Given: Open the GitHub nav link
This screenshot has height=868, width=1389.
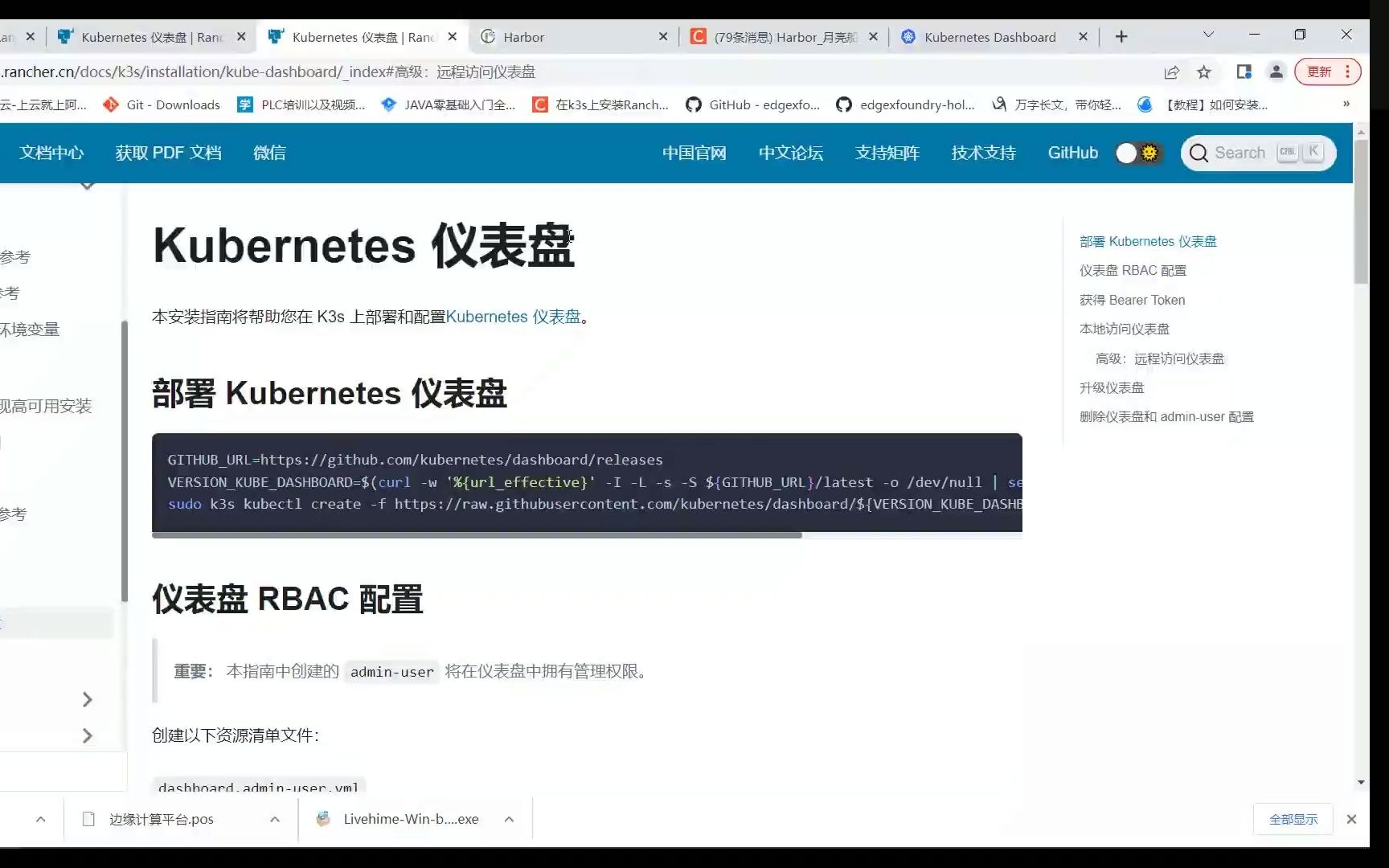Looking at the screenshot, I should click(x=1072, y=153).
